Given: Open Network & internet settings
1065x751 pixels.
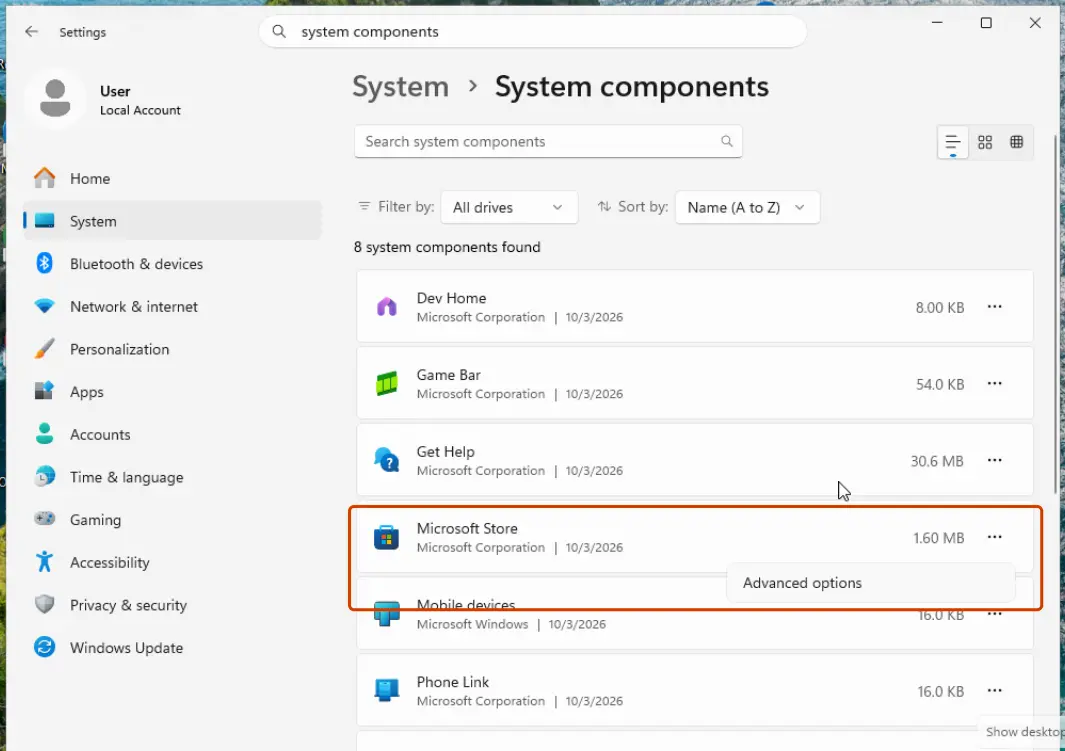Looking at the screenshot, I should tap(173, 306).
